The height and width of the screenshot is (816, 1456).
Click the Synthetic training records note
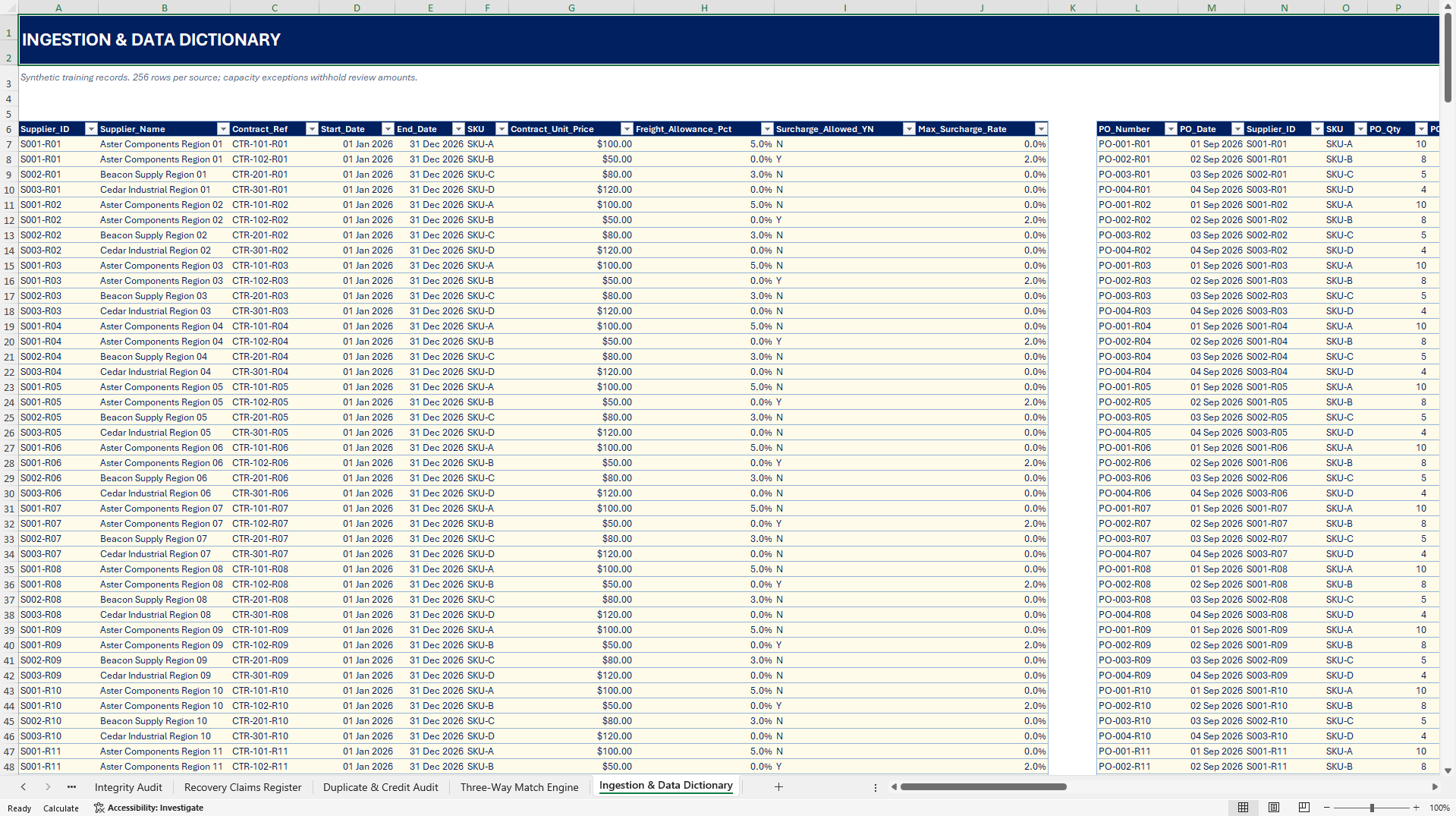[219, 77]
